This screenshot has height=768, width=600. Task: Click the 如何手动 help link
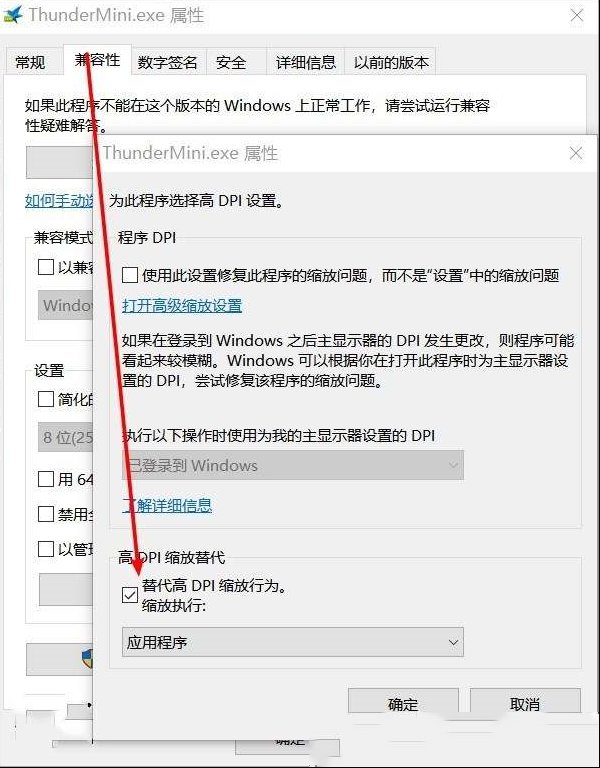coord(59,201)
